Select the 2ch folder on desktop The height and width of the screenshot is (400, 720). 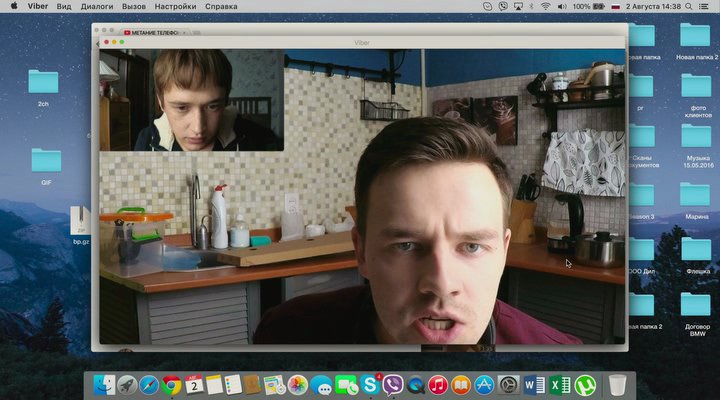coord(44,86)
